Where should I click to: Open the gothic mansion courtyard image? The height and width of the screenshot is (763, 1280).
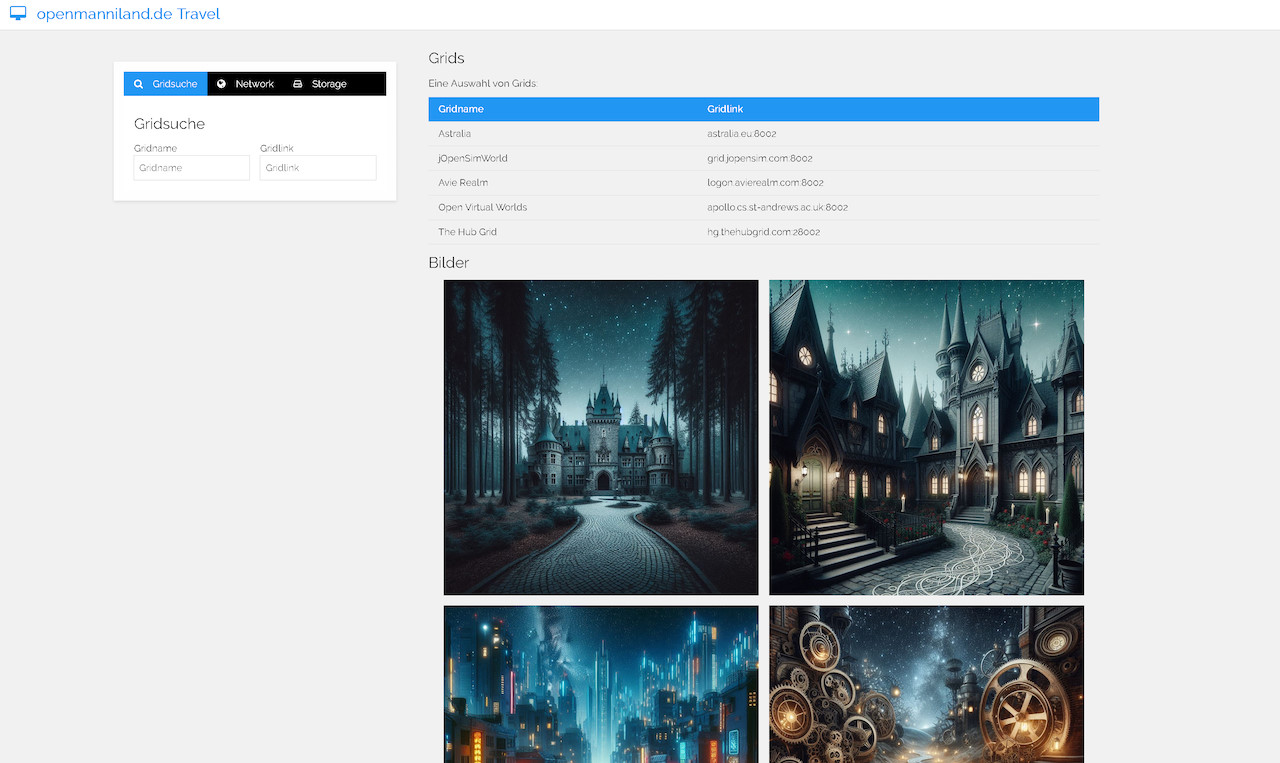click(926, 437)
